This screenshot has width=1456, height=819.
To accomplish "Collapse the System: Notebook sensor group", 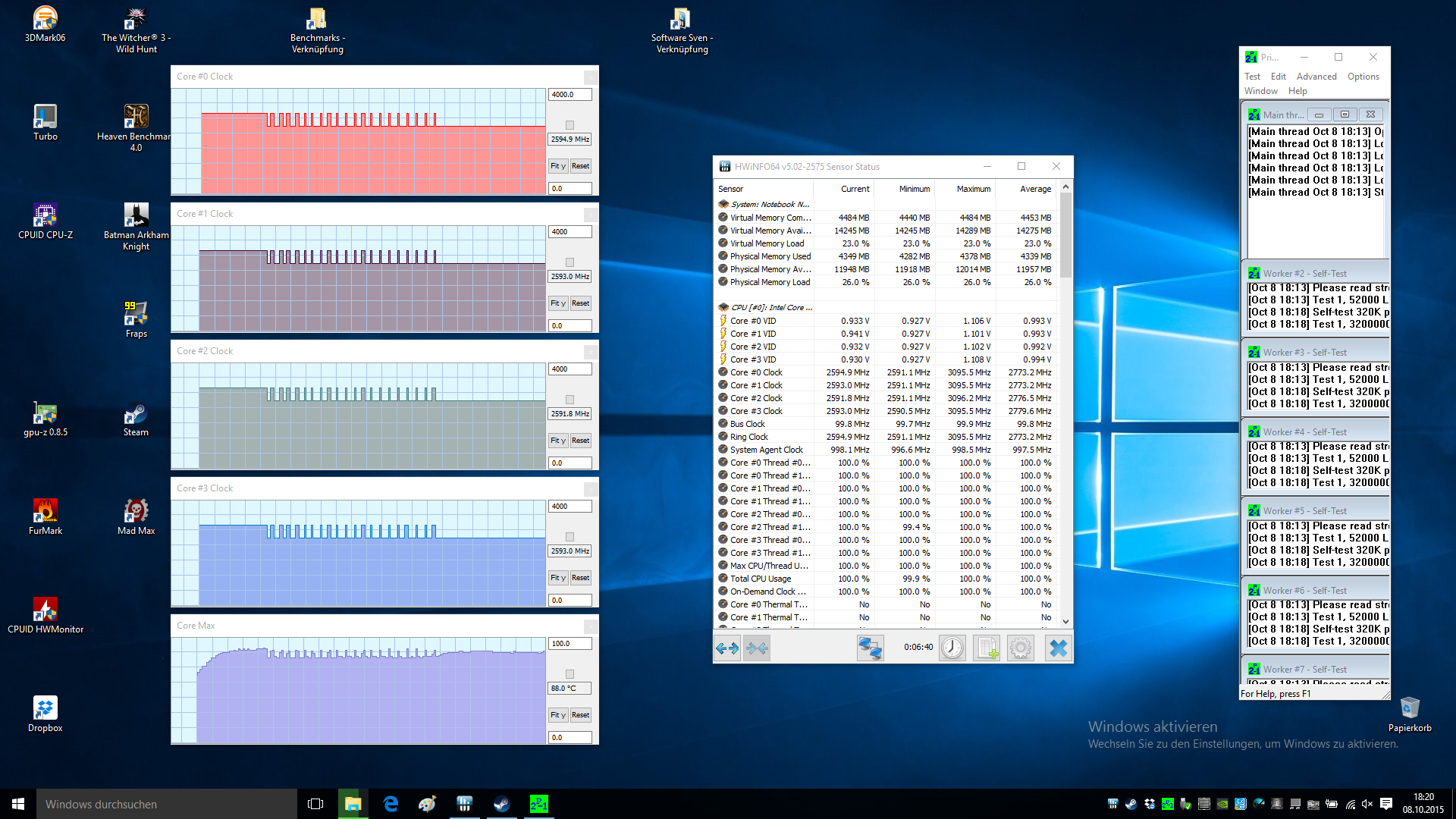I will tap(764, 204).
